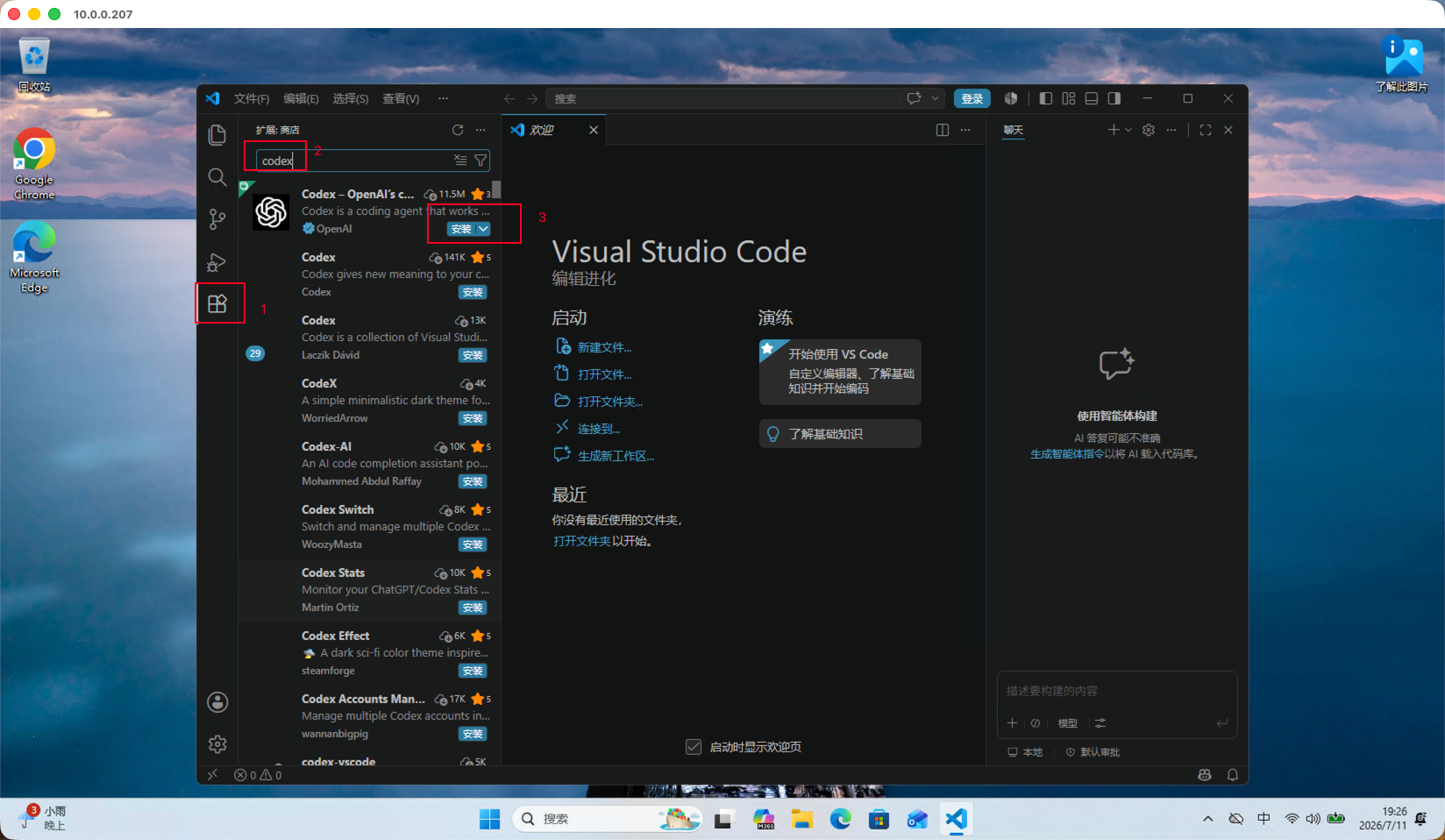Open the Manage gear in activity bar
The image size is (1445, 840).
coord(217,744)
